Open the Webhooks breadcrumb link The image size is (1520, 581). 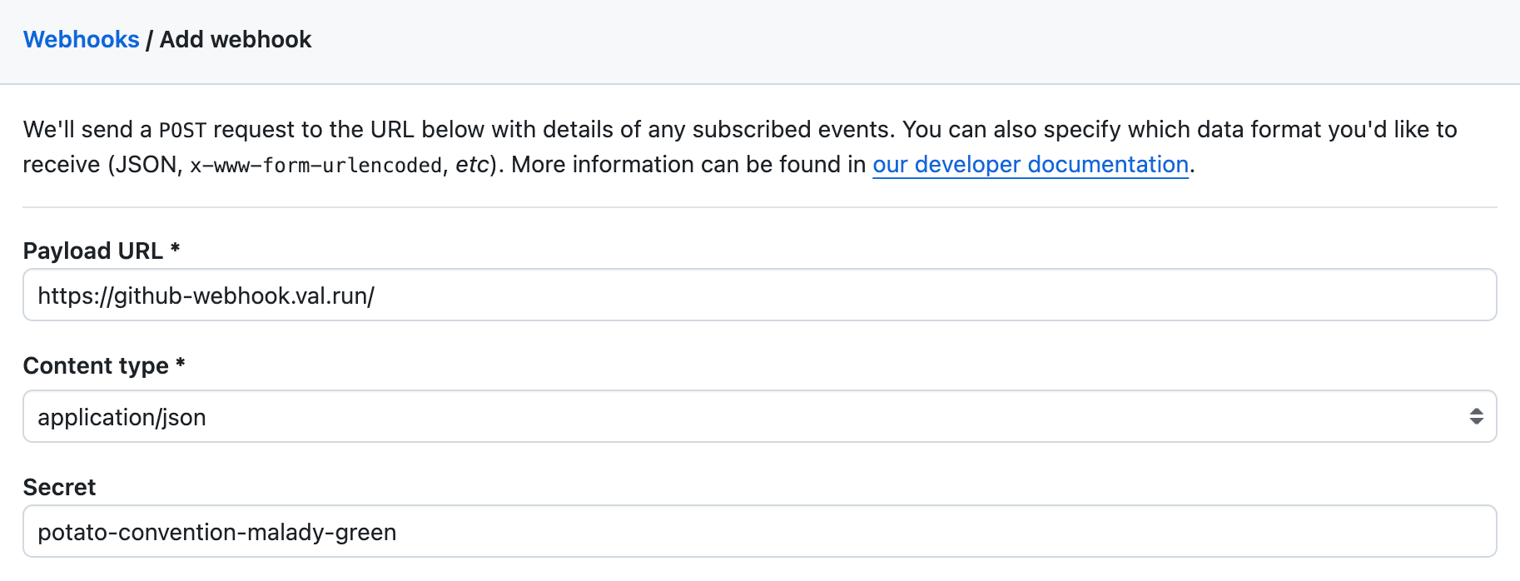[x=81, y=40]
